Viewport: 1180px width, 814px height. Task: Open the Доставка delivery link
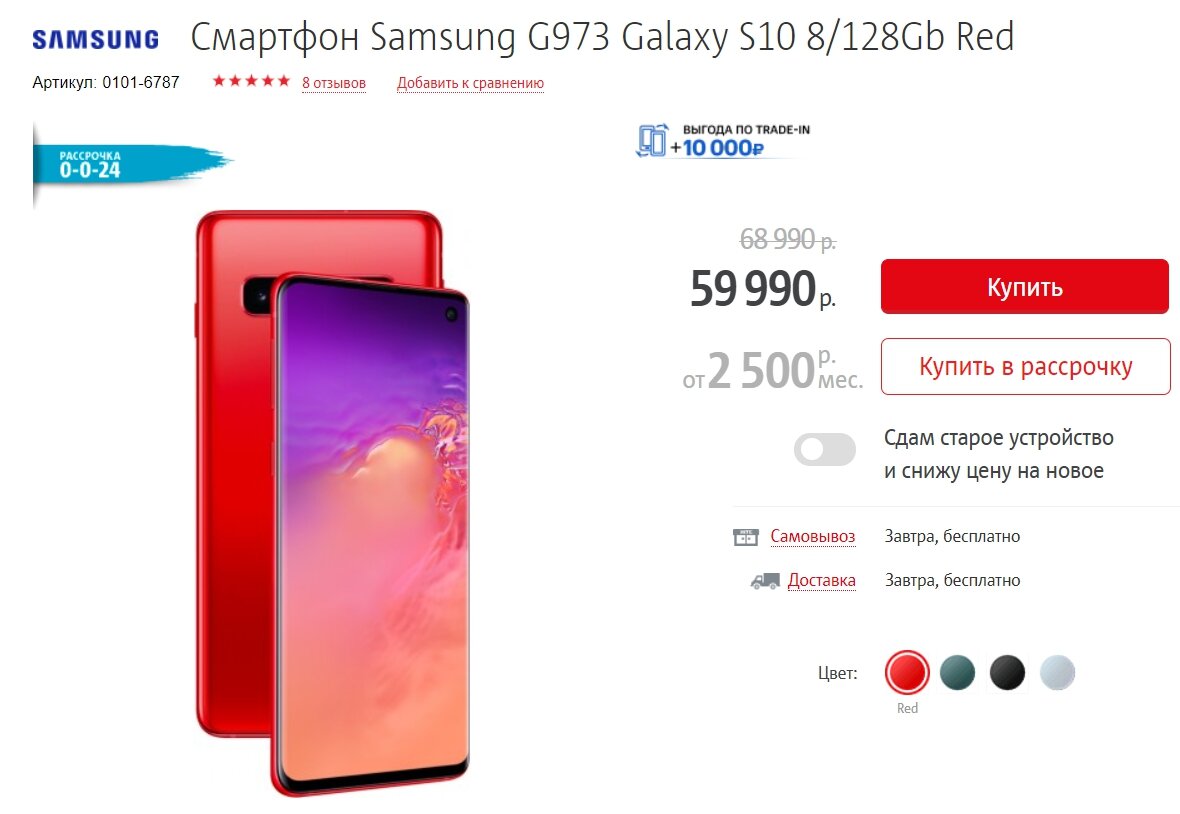(822, 580)
